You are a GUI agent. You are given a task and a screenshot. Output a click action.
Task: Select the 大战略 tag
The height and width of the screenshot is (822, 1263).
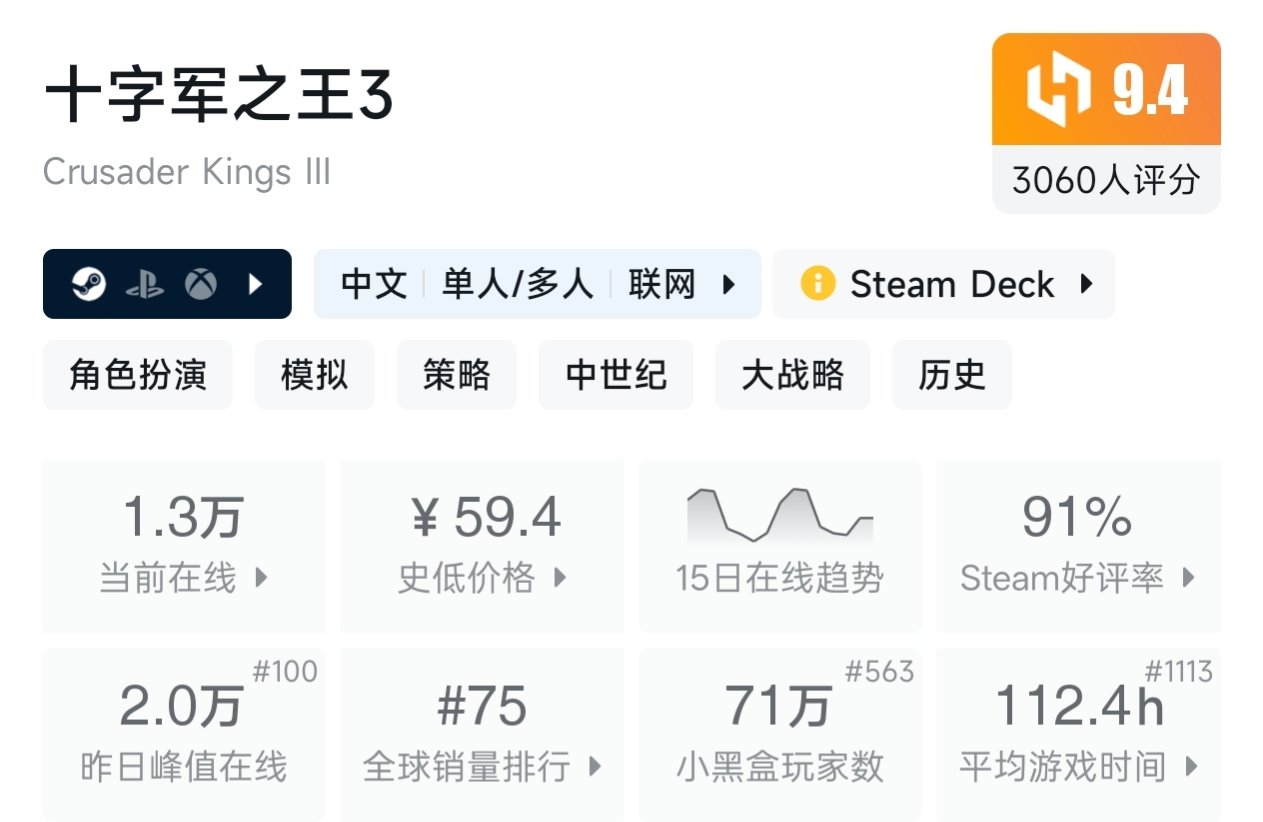792,375
